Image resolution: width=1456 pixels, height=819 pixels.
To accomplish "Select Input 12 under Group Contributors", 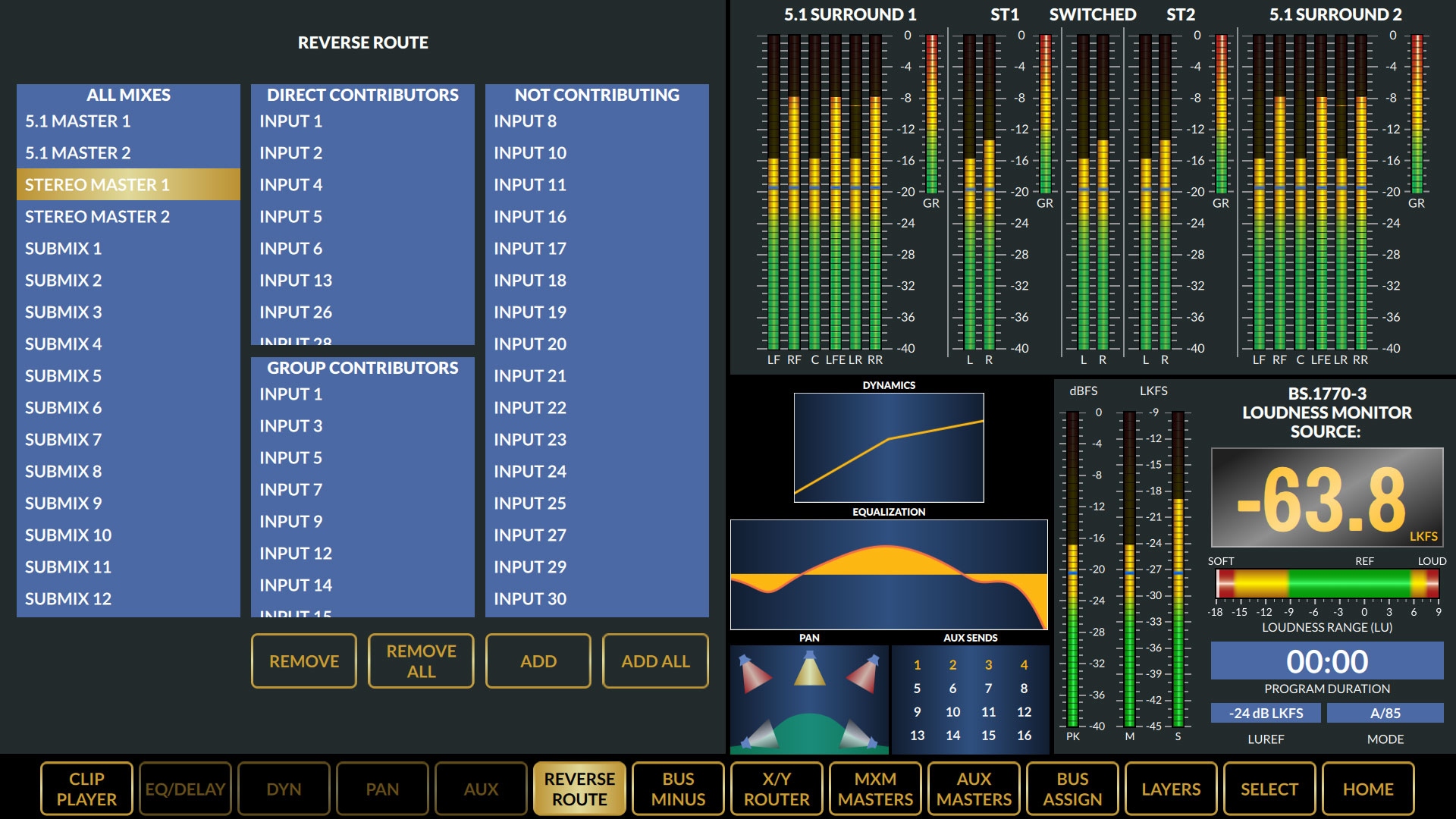I will coord(362,554).
